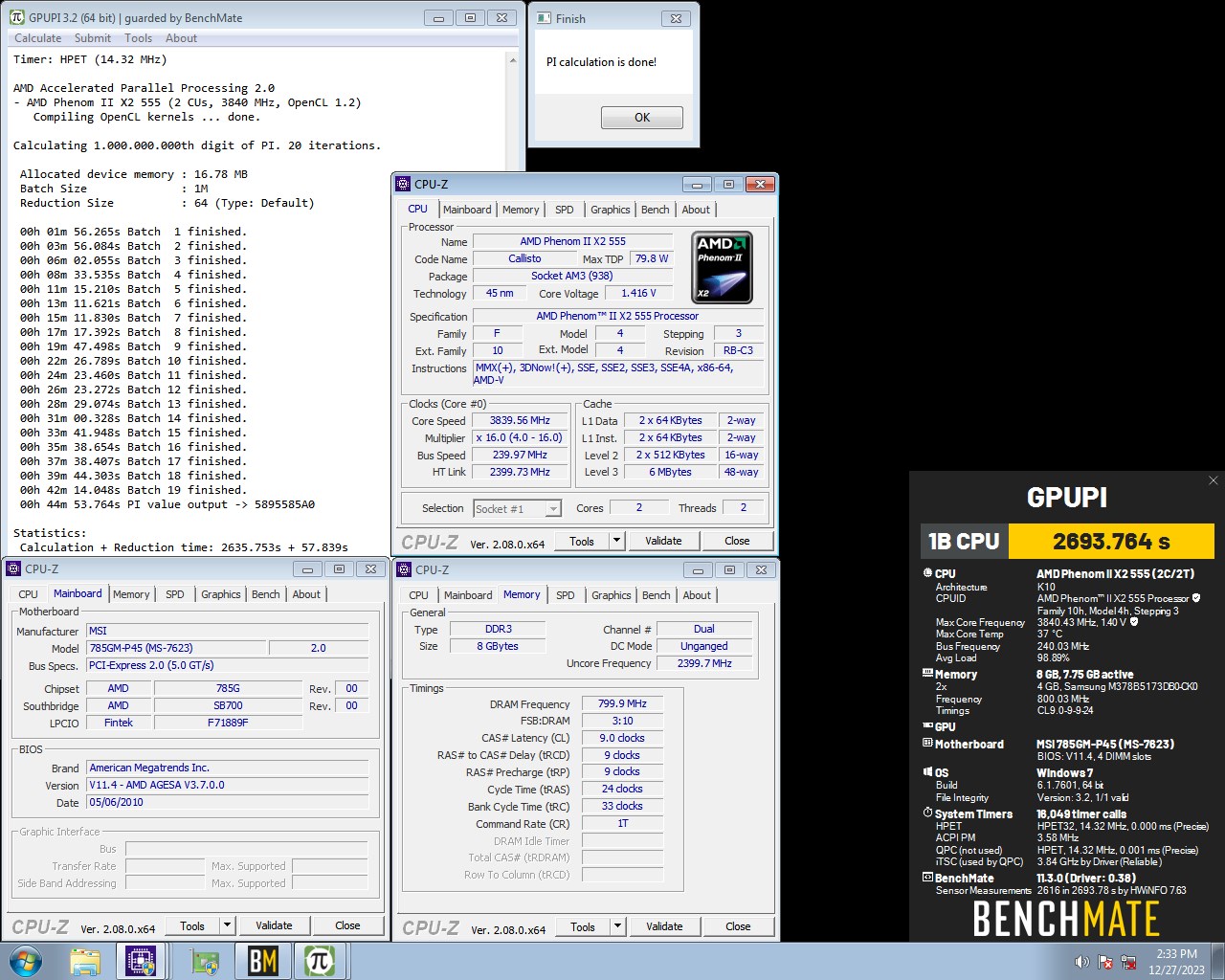Image resolution: width=1225 pixels, height=980 pixels.
Task: Click the mainboard model 785GM-P45 (MS-7623) field
Action: [x=177, y=648]
